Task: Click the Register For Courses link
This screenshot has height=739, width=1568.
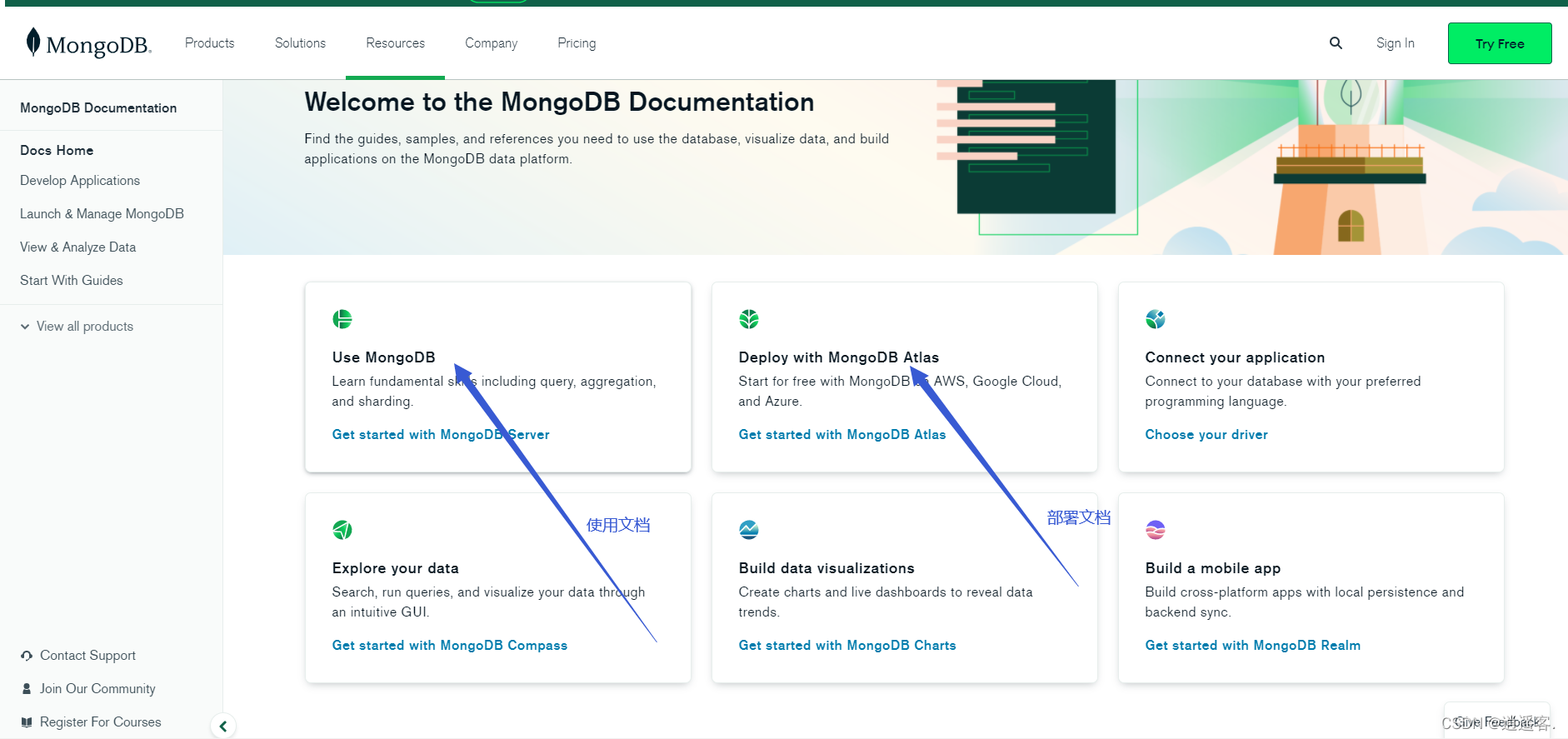Action: (101, 722)
